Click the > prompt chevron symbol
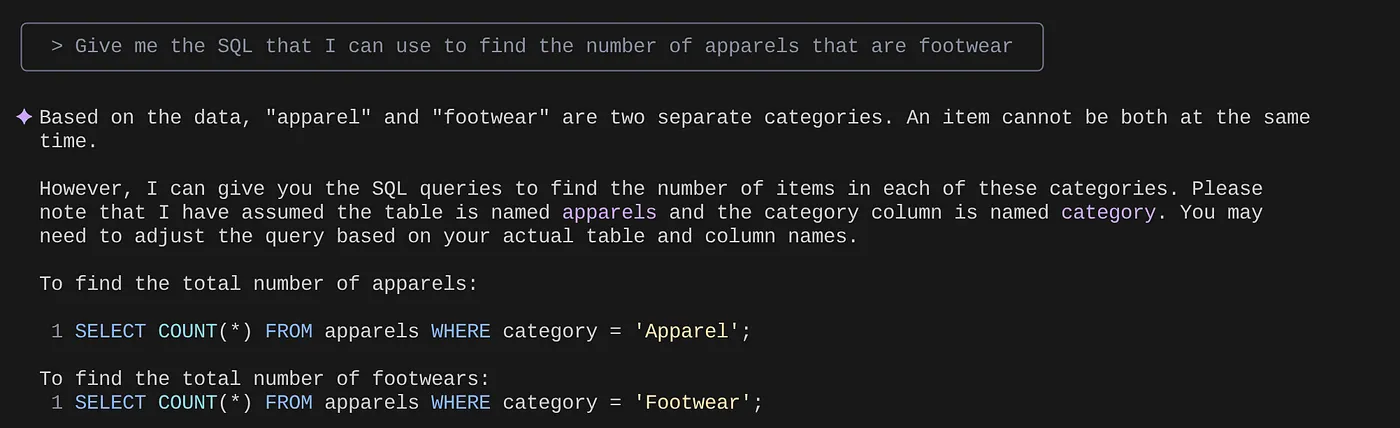This screenshot has height=428, width=1400. [x=57, y=46]
